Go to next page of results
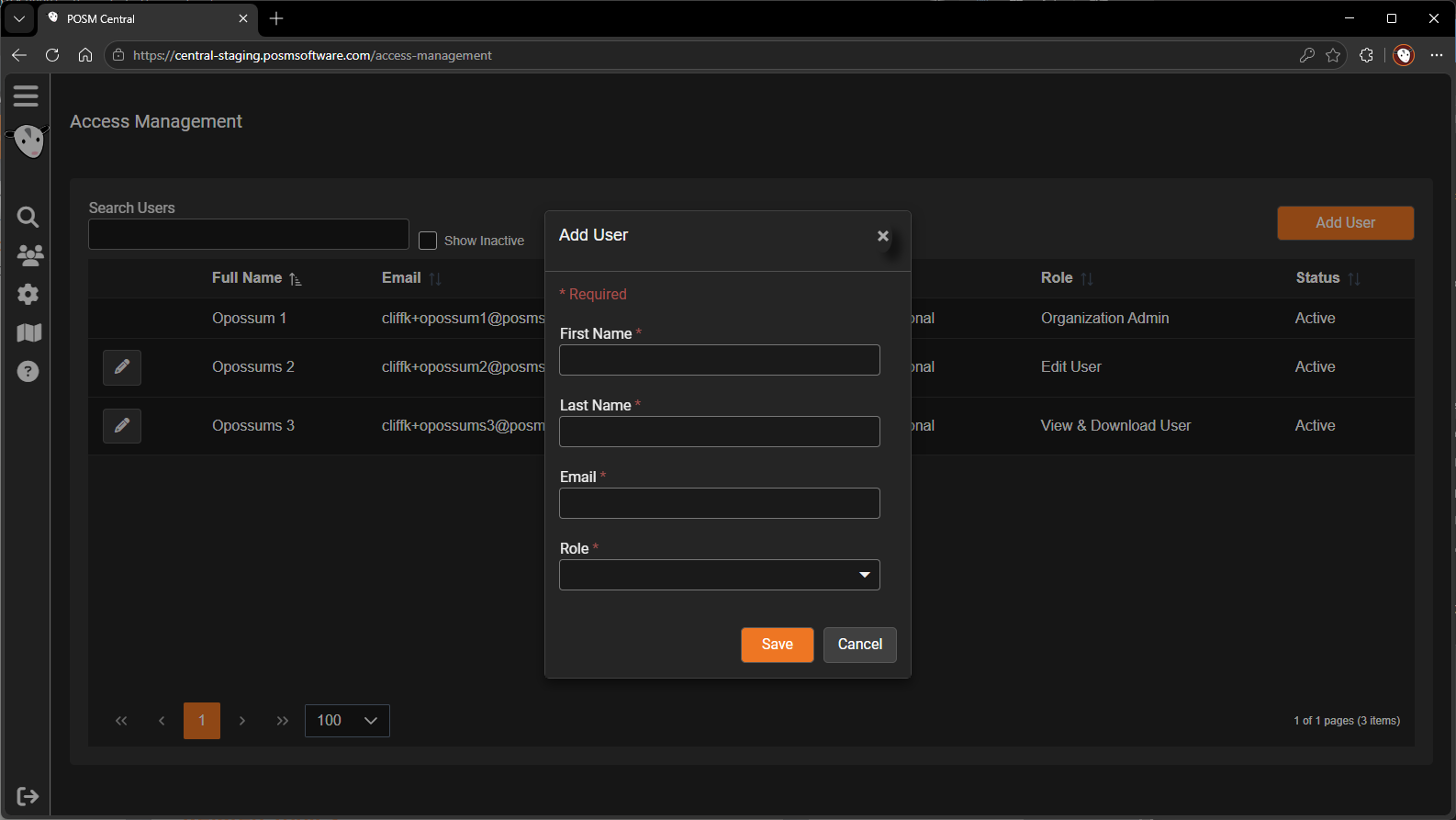Screen dimensions: 1456x820 [x=242, y=721]
